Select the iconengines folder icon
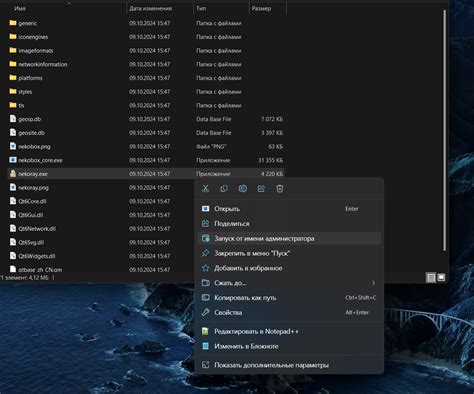The image size is (474, 394). (x=13, y=36)
